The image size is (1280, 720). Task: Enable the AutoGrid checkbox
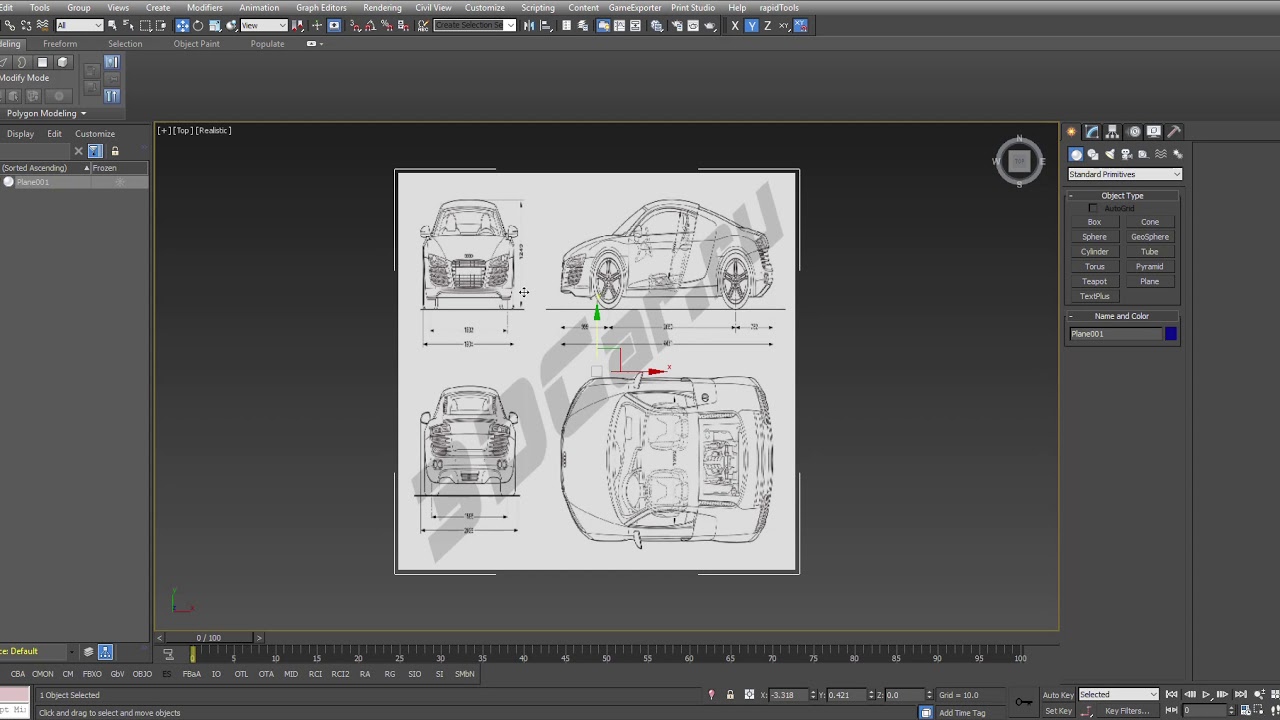[x=1093, y=208]
